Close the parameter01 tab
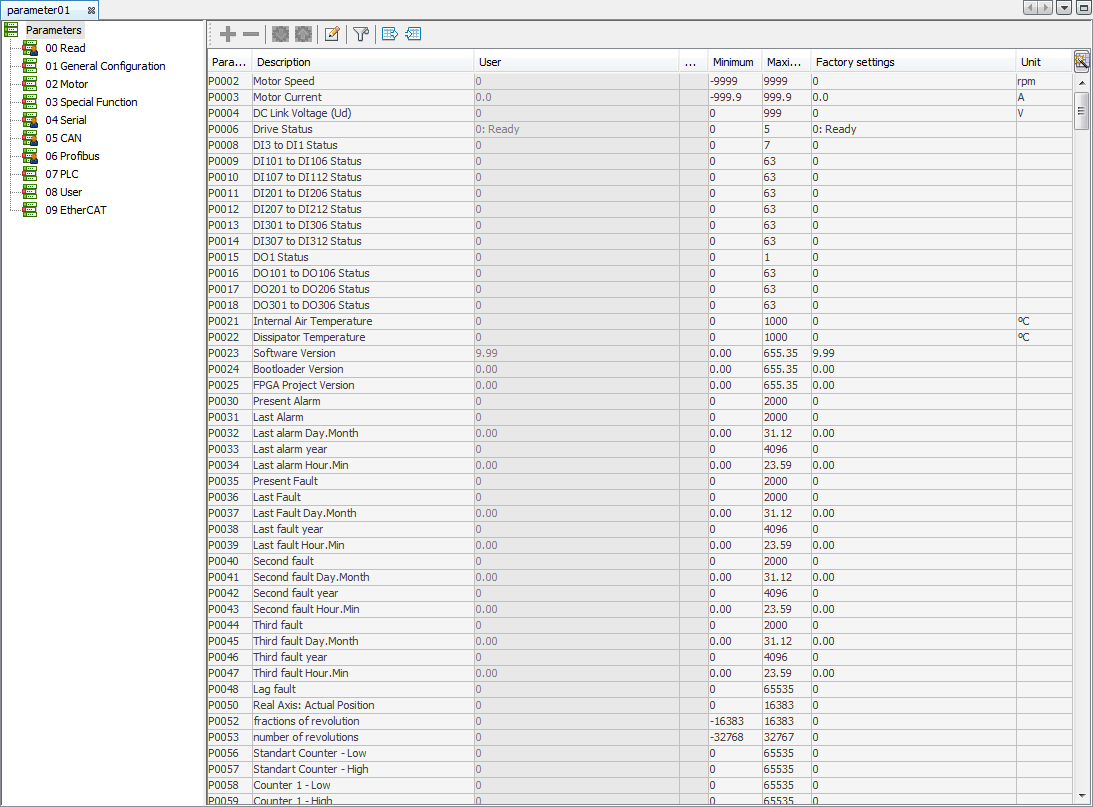This screenshot has width=1093, height=807. point(91,9)
